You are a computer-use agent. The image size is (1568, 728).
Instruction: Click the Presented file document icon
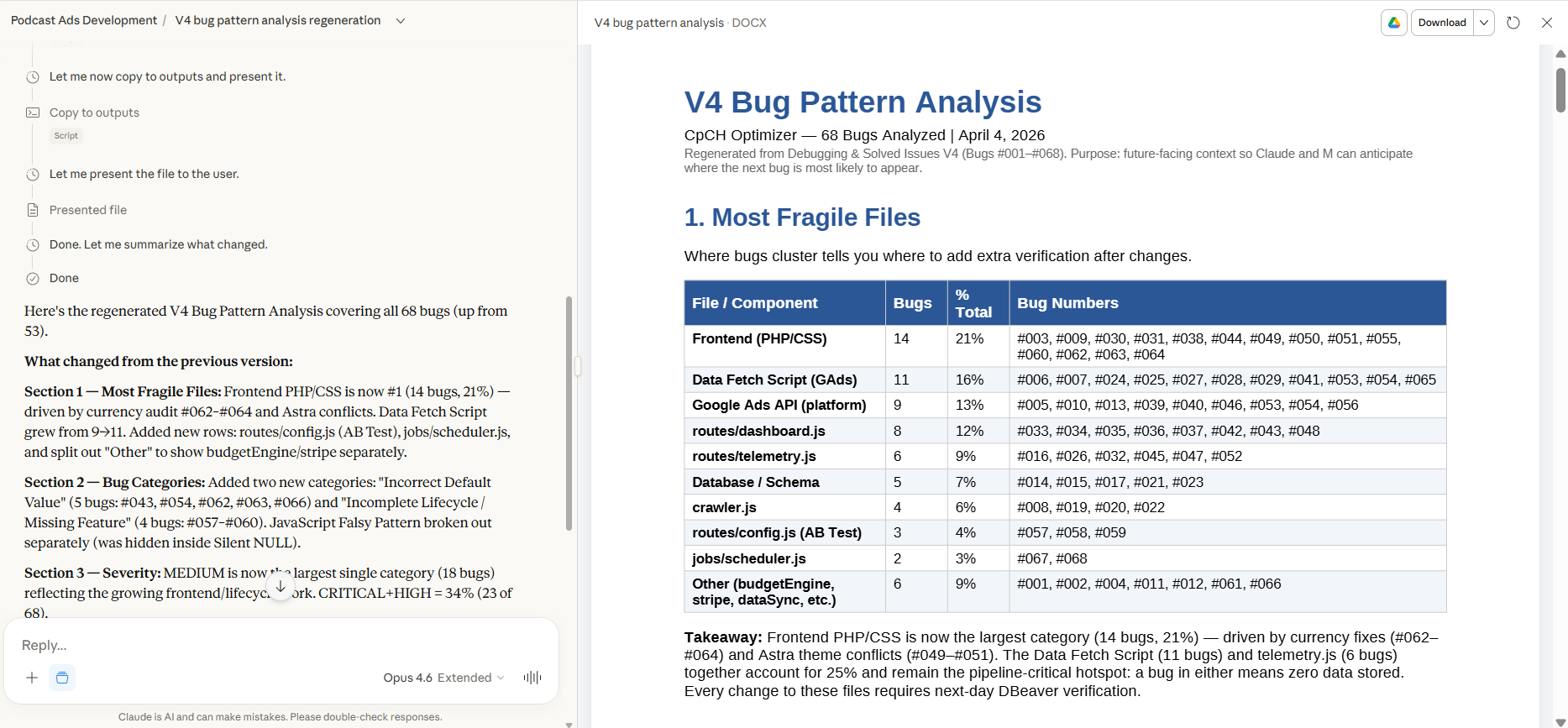tap(33, 210)
